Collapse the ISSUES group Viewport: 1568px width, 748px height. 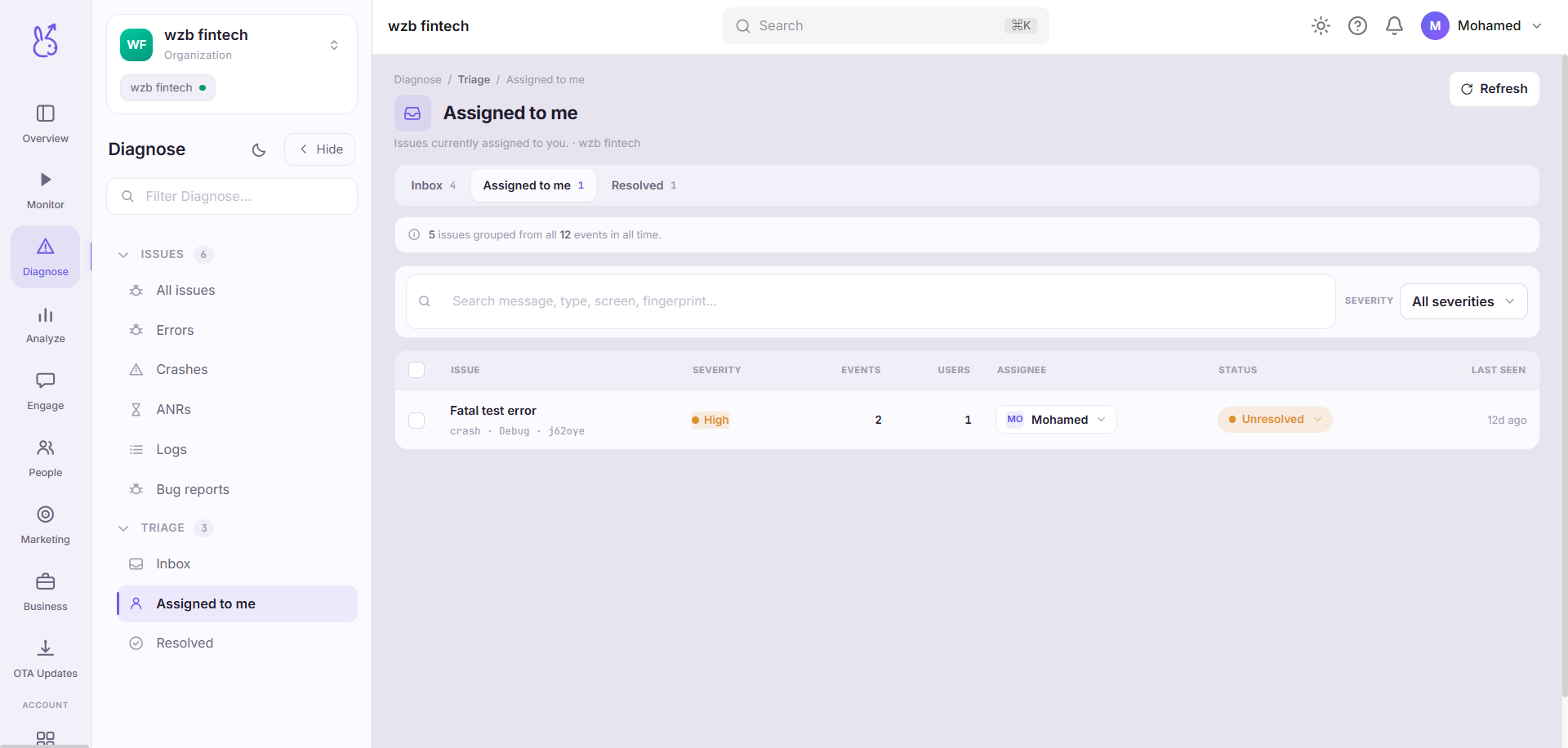tap(123, 255)
